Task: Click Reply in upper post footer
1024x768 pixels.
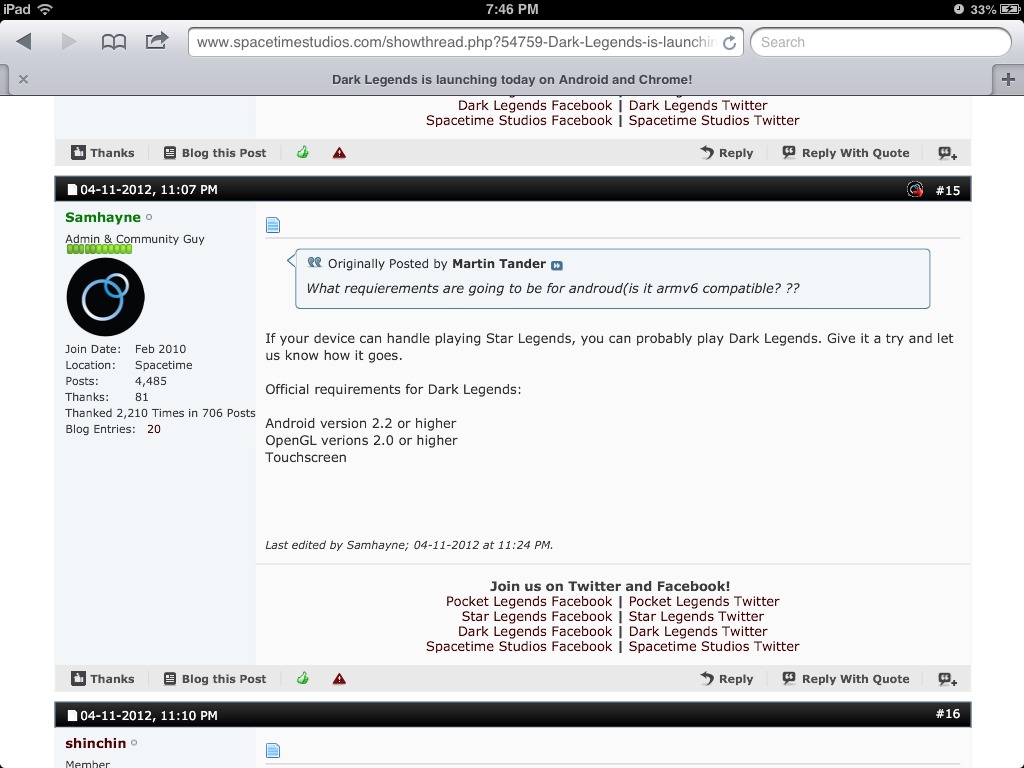Action: pyautogui.click(x=726, y=153)
